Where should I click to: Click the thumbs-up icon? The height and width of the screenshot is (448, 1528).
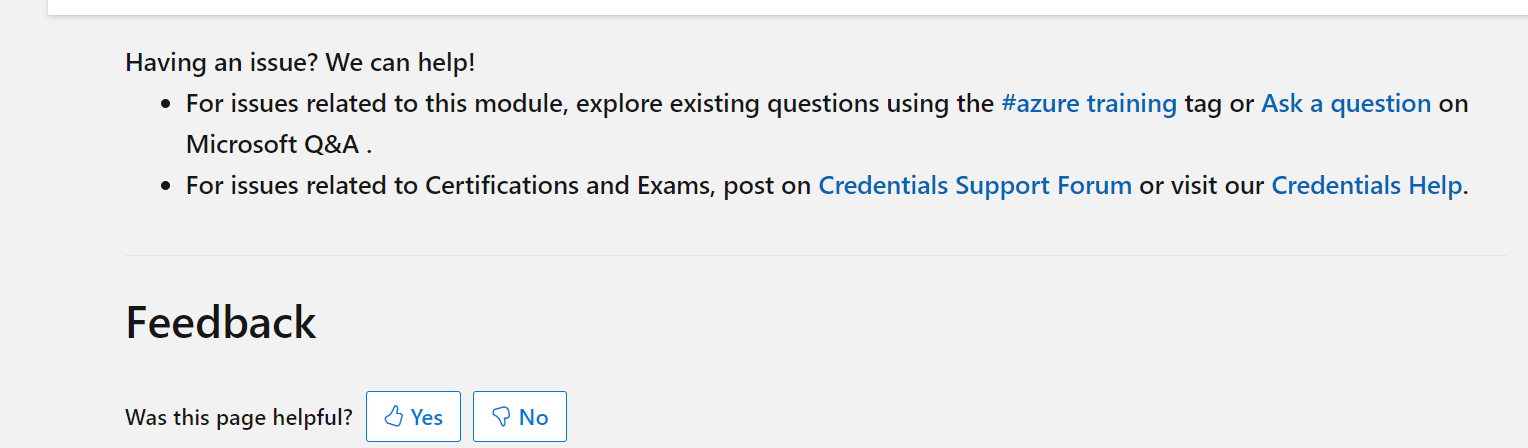point(394,417)
